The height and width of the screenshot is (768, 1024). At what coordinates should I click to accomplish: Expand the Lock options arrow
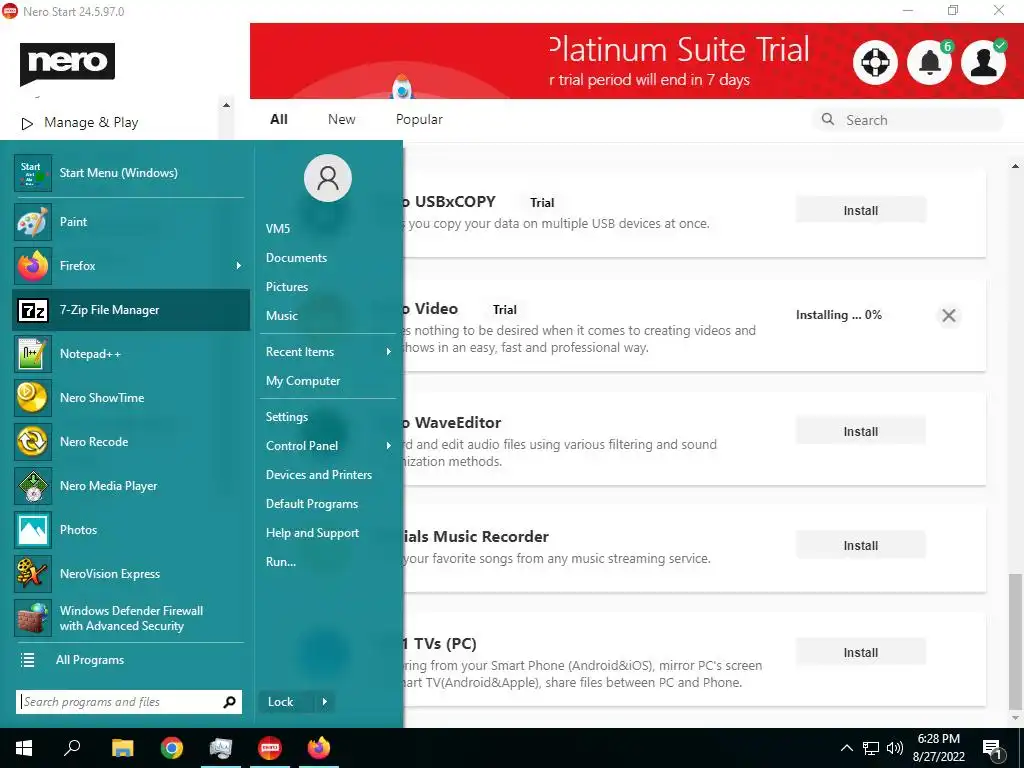[324, 702]
